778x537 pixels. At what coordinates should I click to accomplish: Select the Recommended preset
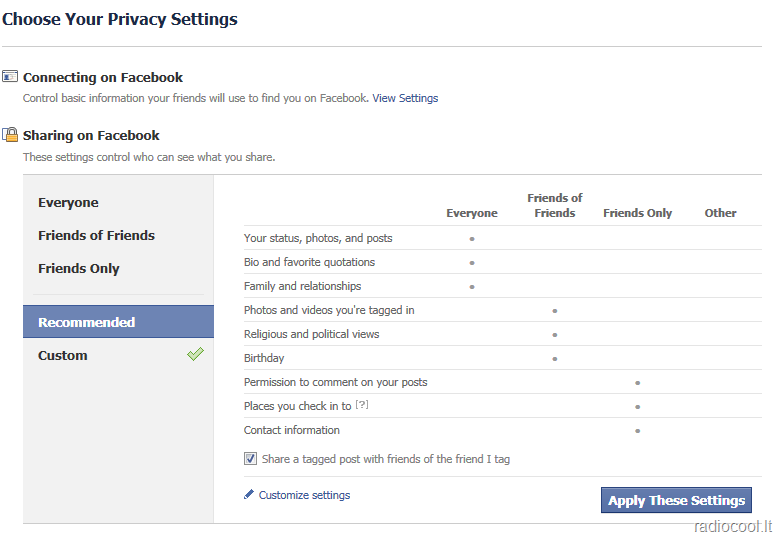point(118,322)
